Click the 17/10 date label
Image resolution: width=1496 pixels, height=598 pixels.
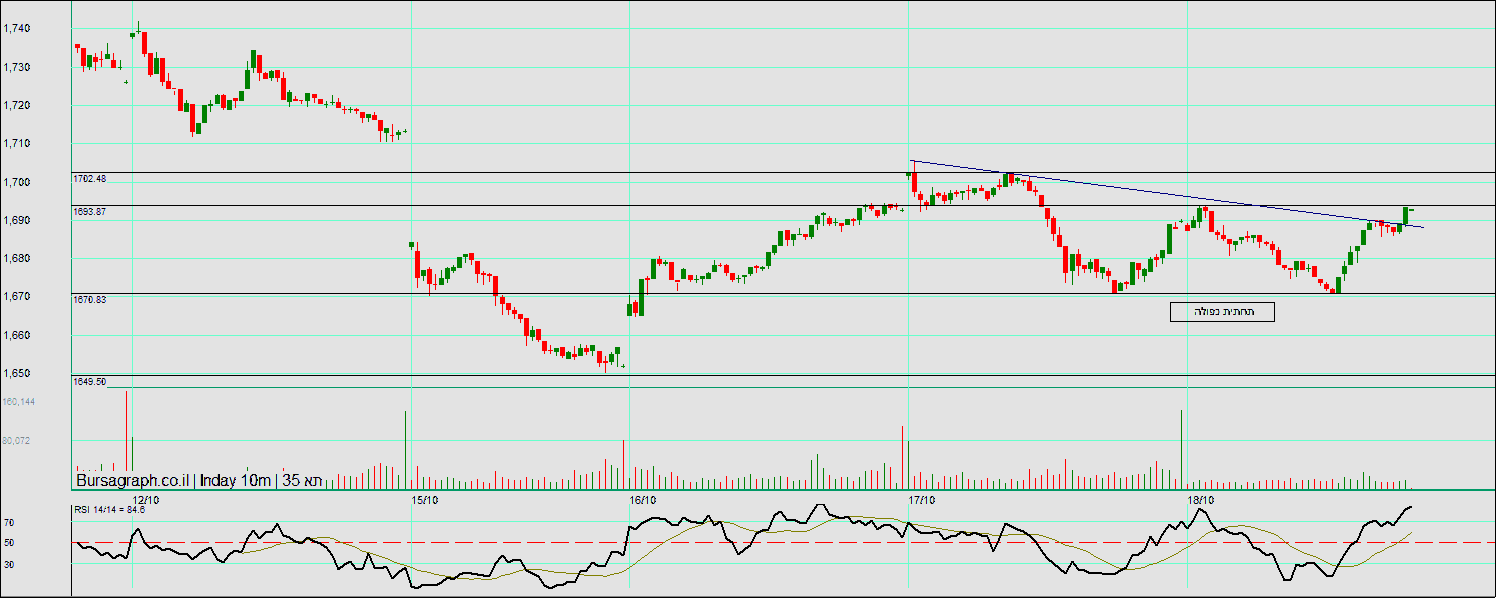(922, 499)
